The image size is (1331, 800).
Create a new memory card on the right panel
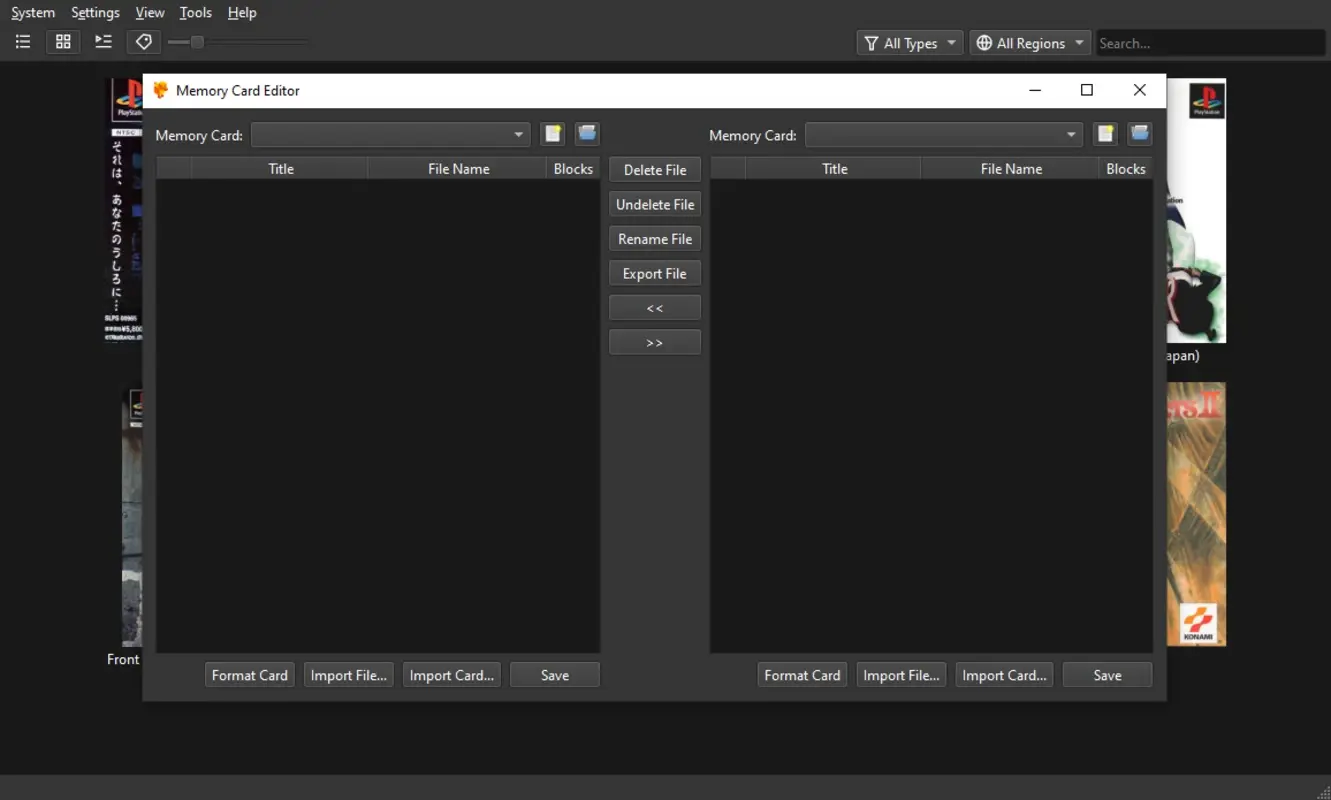click(x=1105, y=133)
